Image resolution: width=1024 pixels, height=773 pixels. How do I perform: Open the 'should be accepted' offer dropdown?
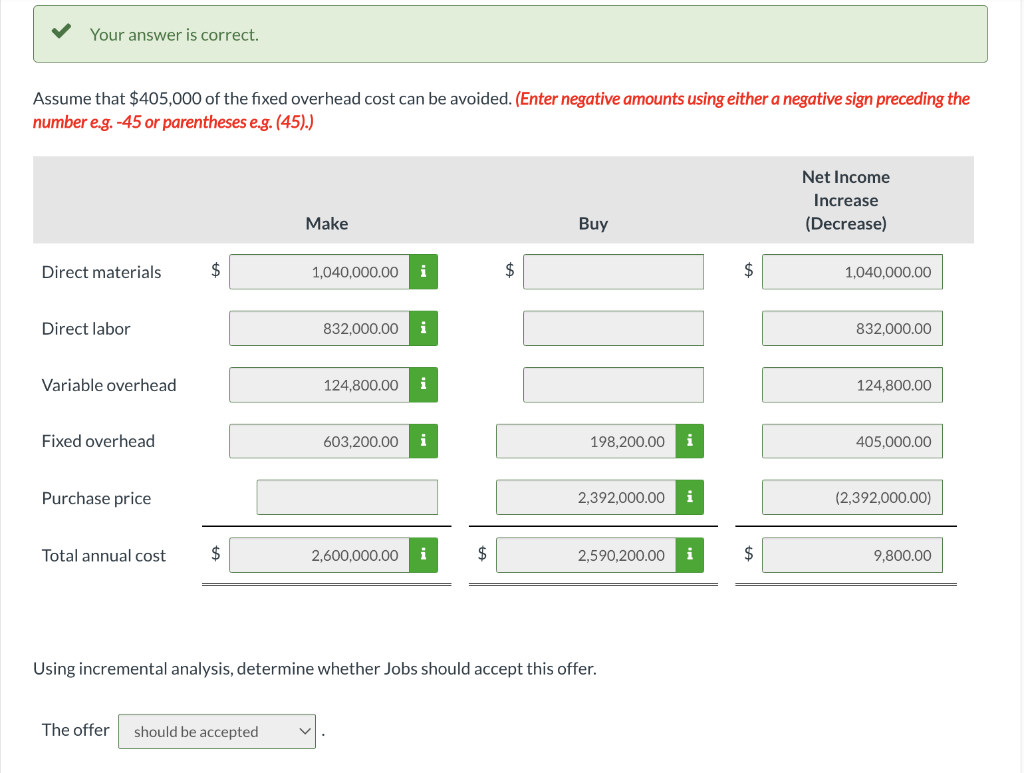[x=217, y=731]
